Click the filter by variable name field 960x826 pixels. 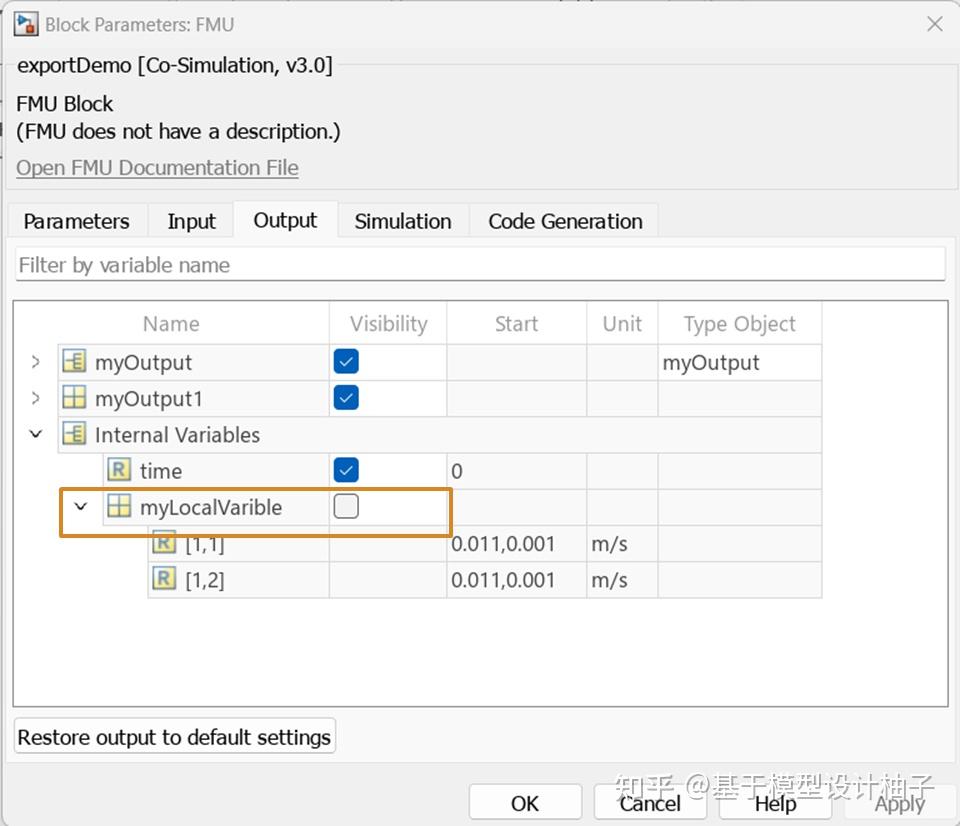click(480, 264)
